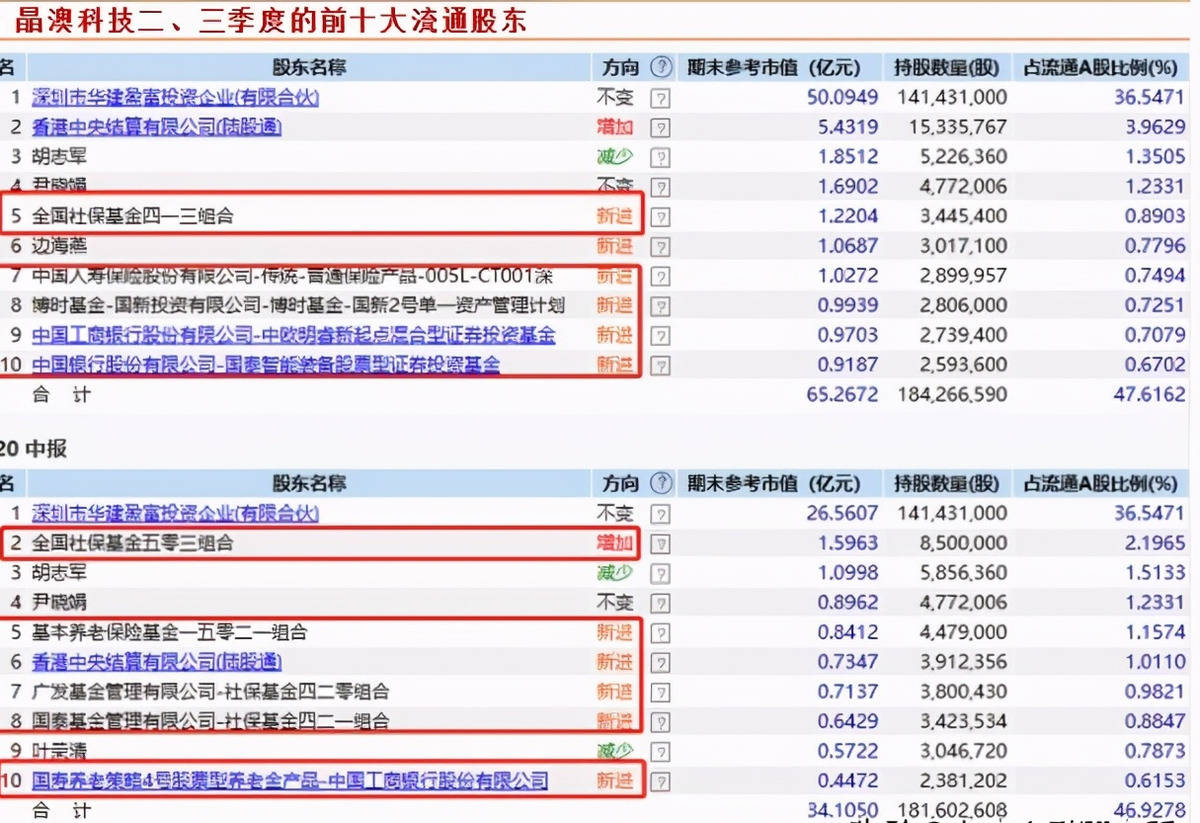Image resolution: width=1200 pixels, height=823 pixels.
Task: Open 中国工商银行-中欧明睿新起点 fund link
Action: (x=294, y=335)
